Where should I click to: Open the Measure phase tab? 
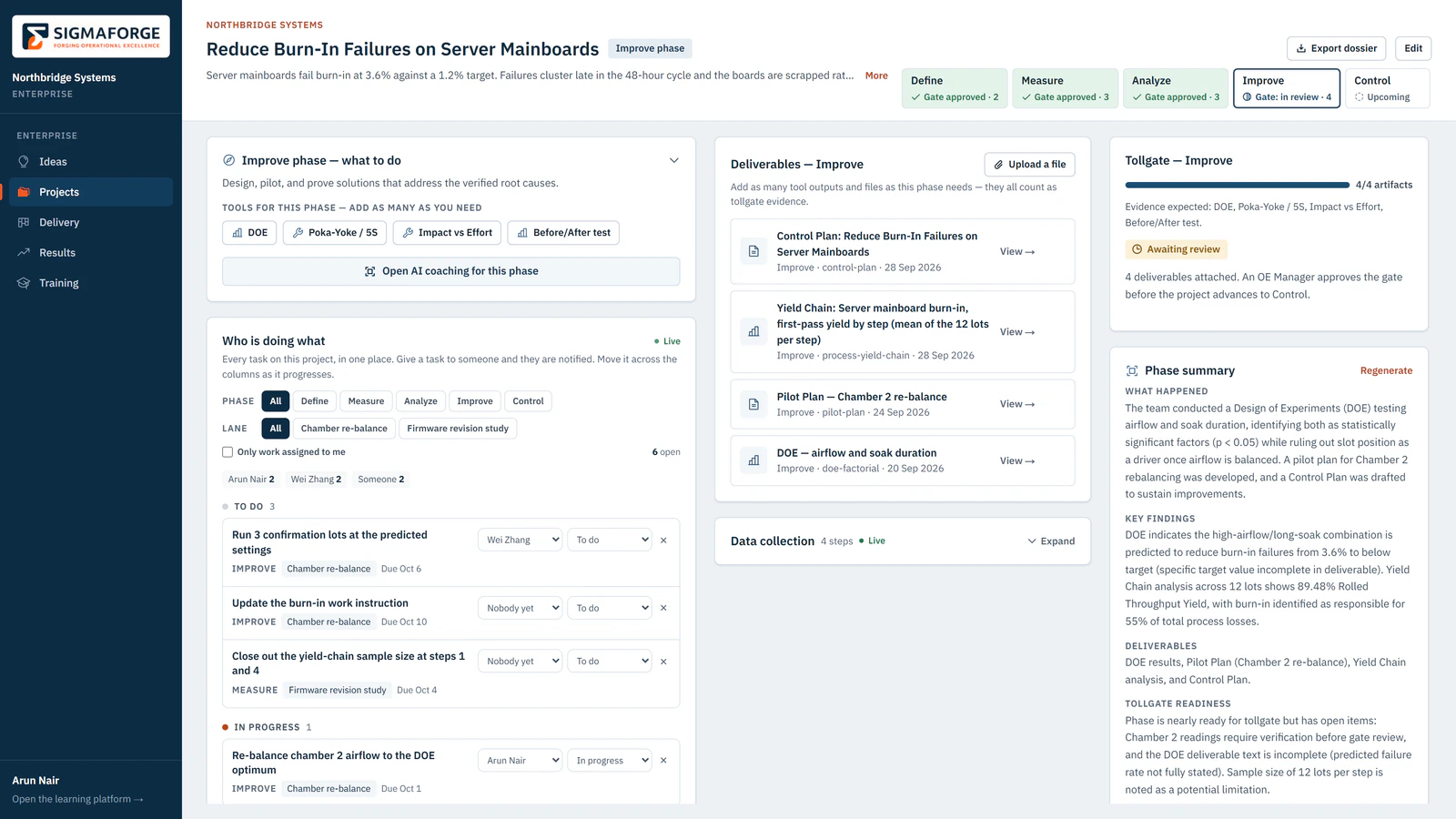click(1065, 88)
